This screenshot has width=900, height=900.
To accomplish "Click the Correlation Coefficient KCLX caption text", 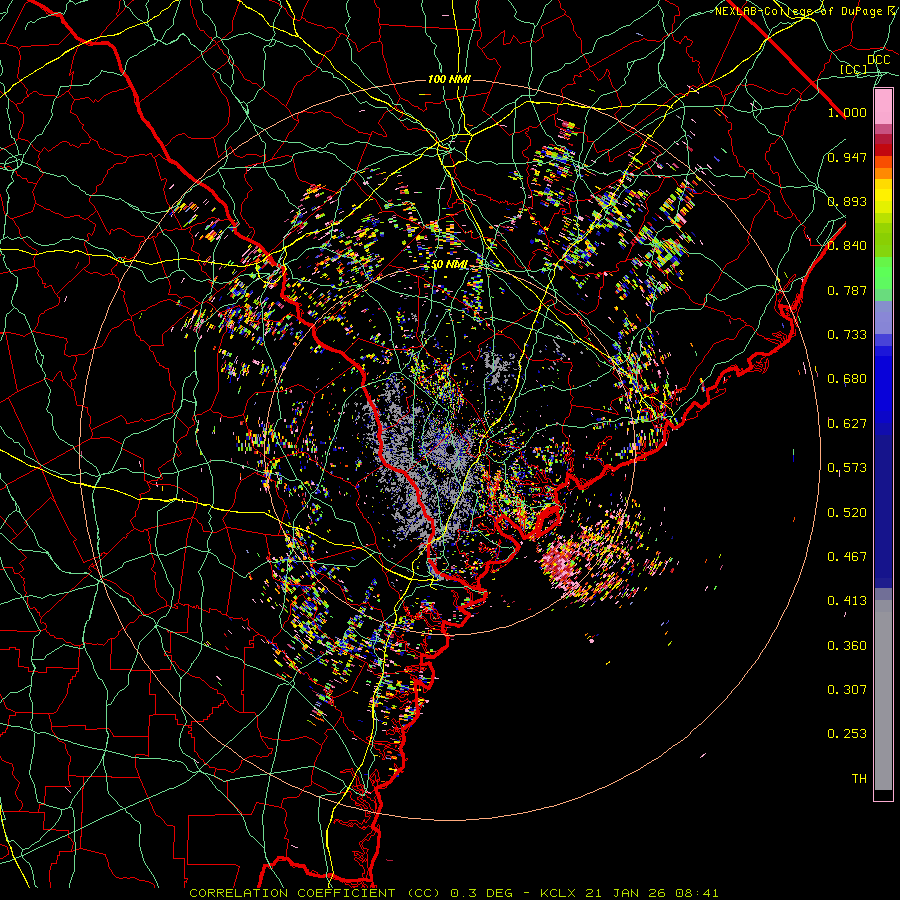I will (453, 893).
